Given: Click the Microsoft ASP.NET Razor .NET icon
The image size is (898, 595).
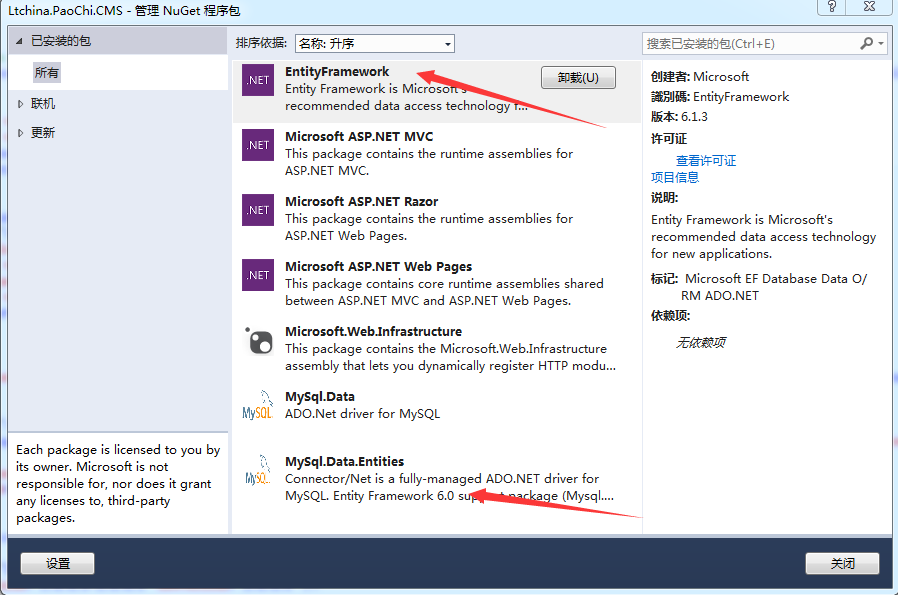Looking at the screenshot, I should (258, 210).
